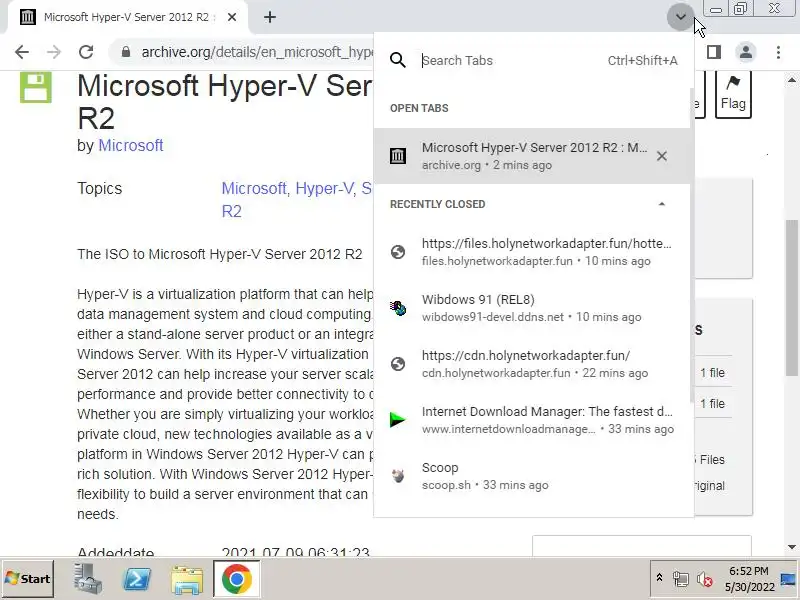Screen dimensions: 800x600
Task: Reopen the Scoop recently closed tab
Action: pos(532,477)
